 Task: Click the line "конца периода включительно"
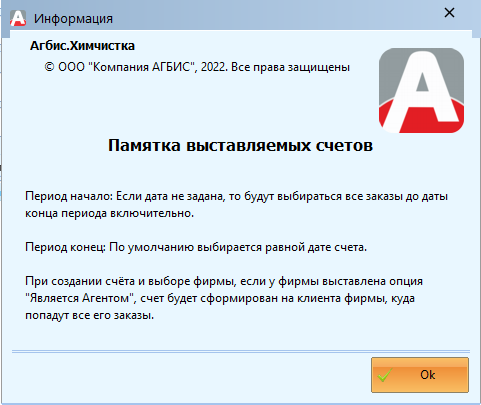(109, 213)
